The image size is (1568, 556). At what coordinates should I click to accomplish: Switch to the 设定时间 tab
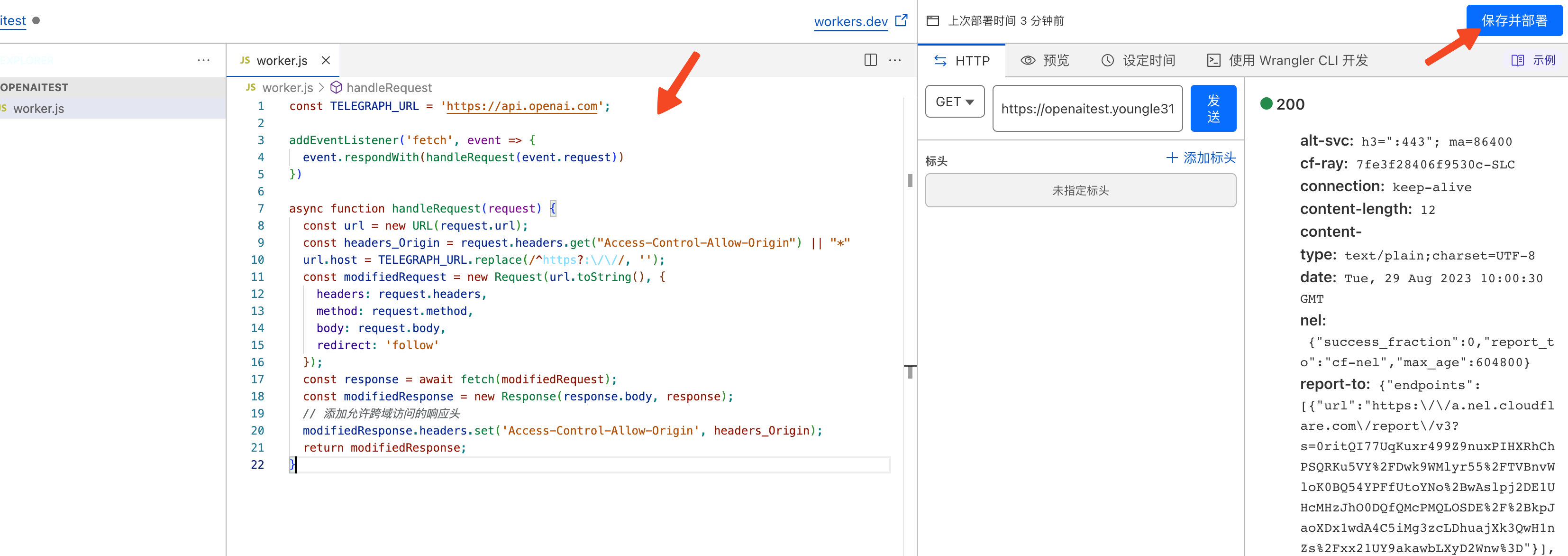(1138, 60)
